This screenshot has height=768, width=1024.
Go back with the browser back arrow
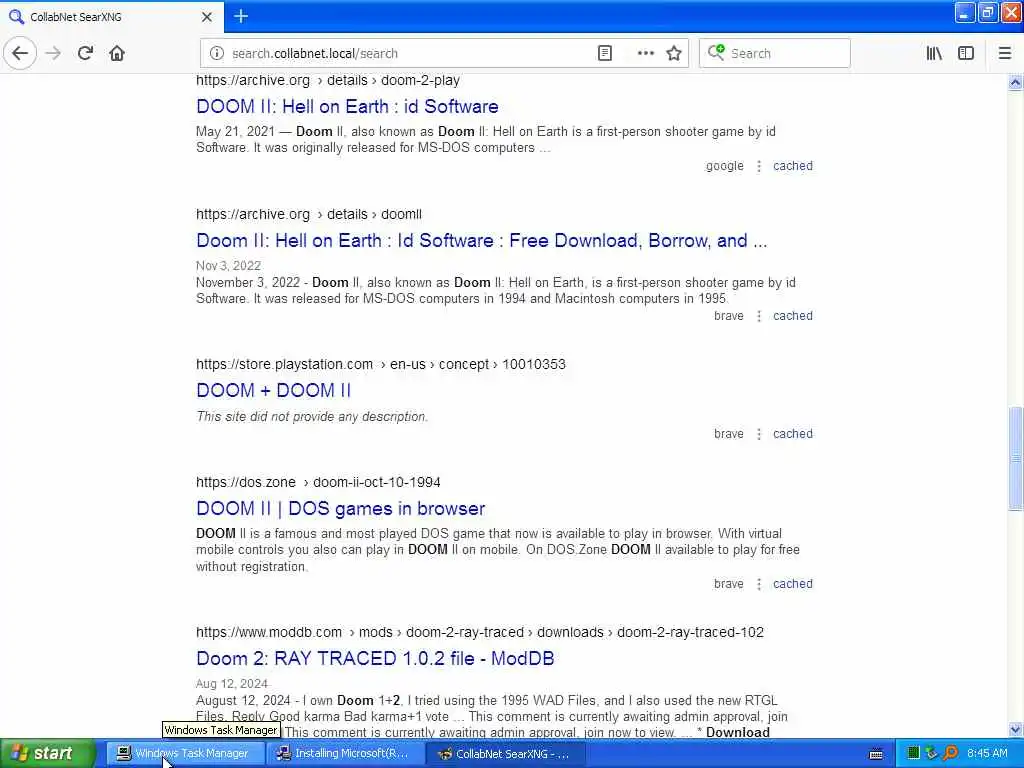point(20,53)
